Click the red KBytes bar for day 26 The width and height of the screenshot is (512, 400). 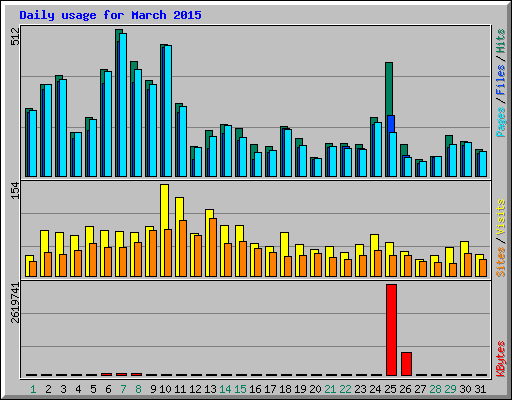406,364
